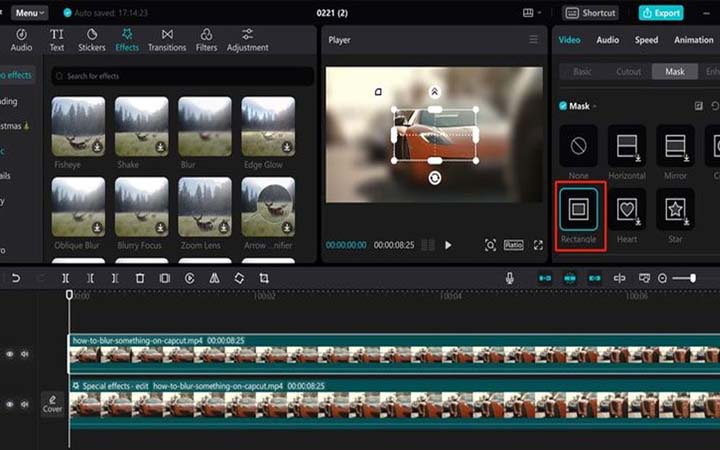Hide the top video track with eye icon
720x450 pixels.
[x=10, y=353]
